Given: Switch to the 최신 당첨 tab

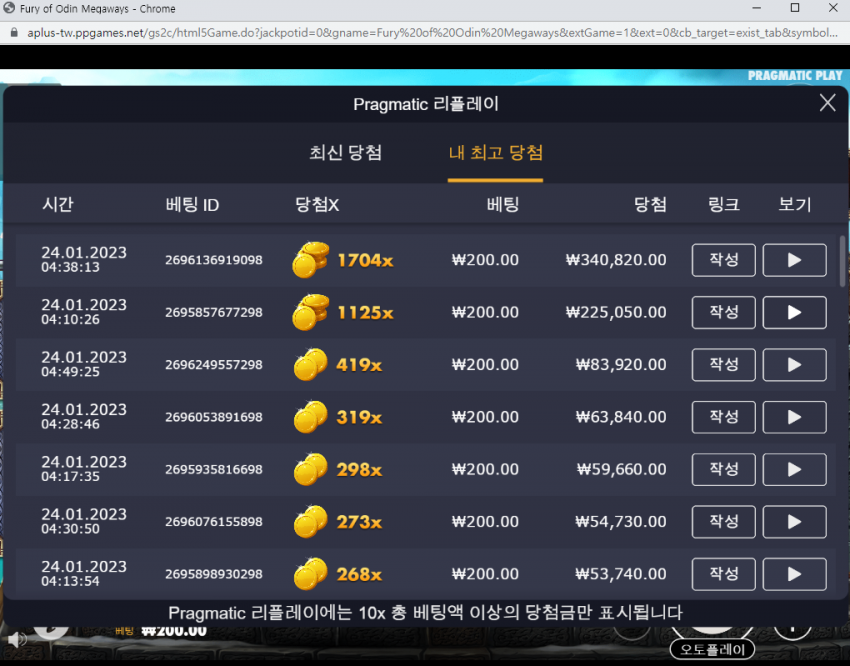Looking at the screenshot, I should (345, 153).
